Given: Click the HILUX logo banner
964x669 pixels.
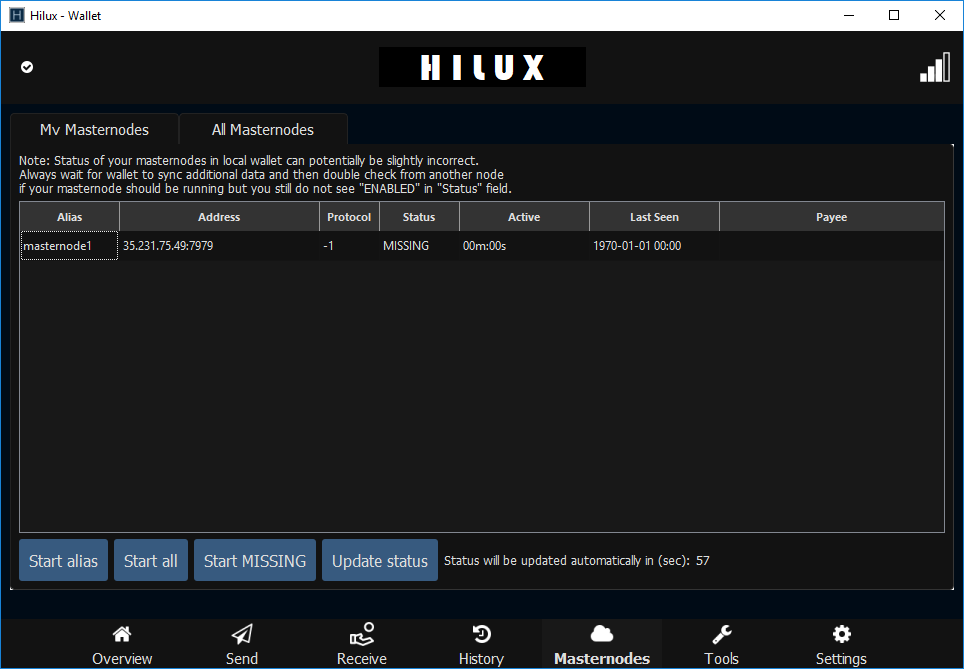Looking at the screenshot, I should (x=482, y=67).
